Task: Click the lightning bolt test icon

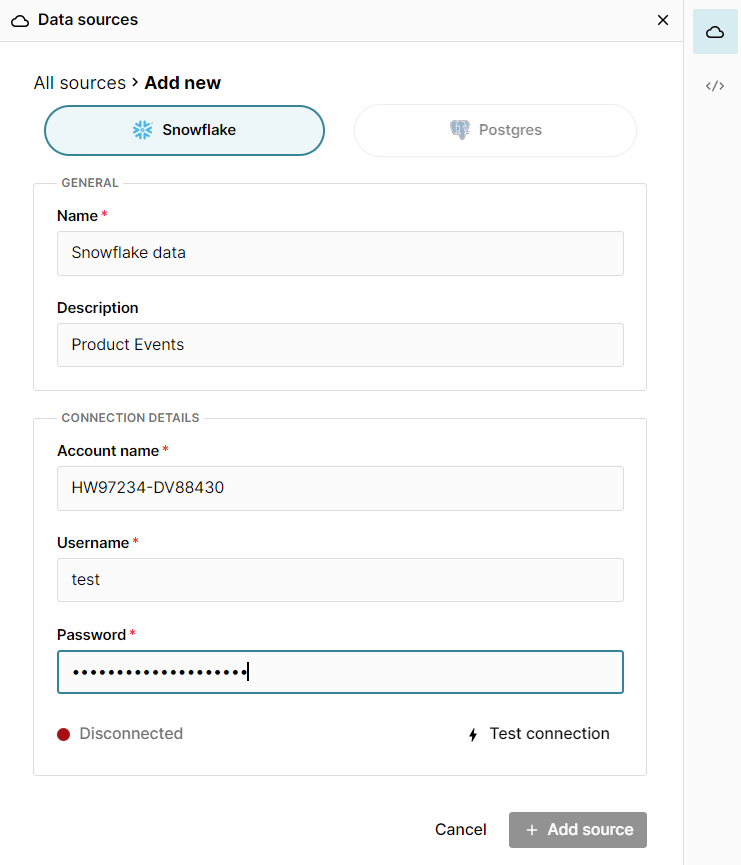Action: click(x=473, y=735)
